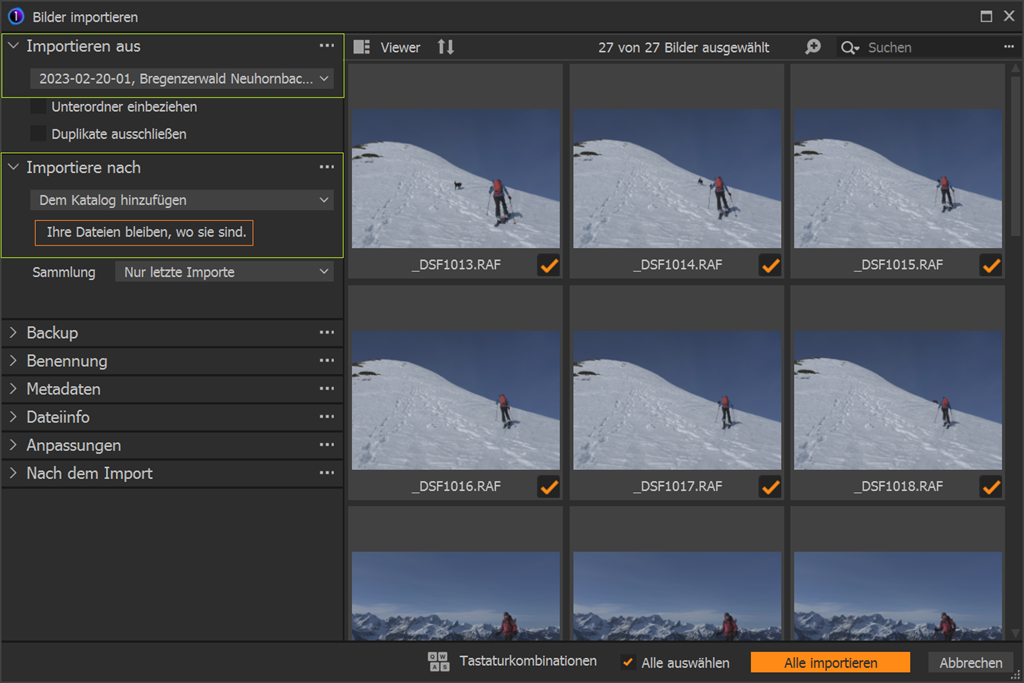Image resolution: width=1024 pixels, height=683 pixels.
Task: Click the Alle importieren button
Action: point(830,663)
